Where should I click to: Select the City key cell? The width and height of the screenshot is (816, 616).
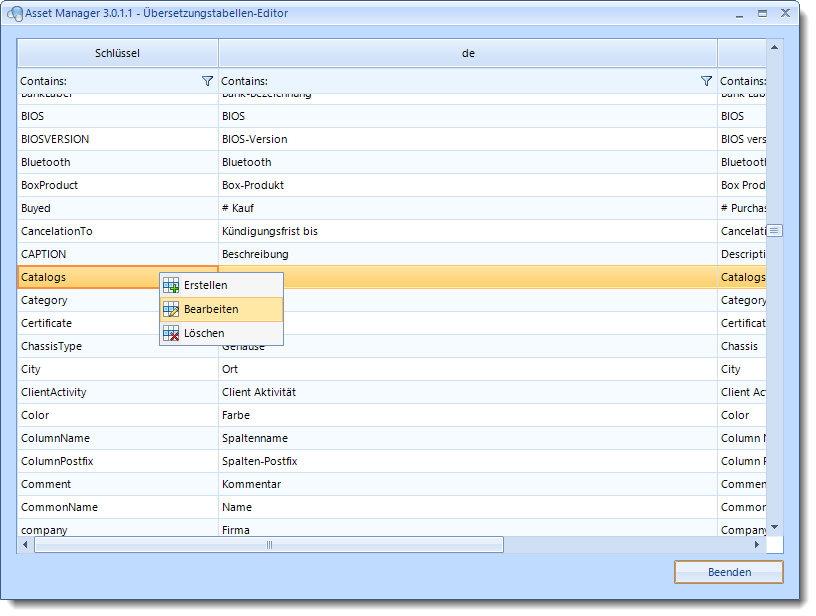click(x=118, y=369)
